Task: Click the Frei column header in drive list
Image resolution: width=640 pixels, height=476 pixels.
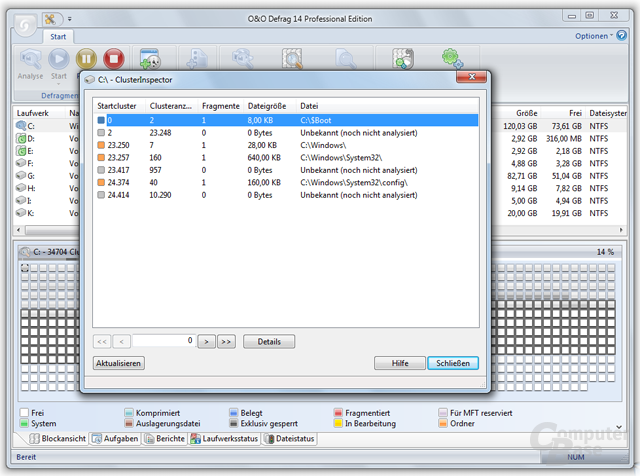Action: click(x=564, y=113)
